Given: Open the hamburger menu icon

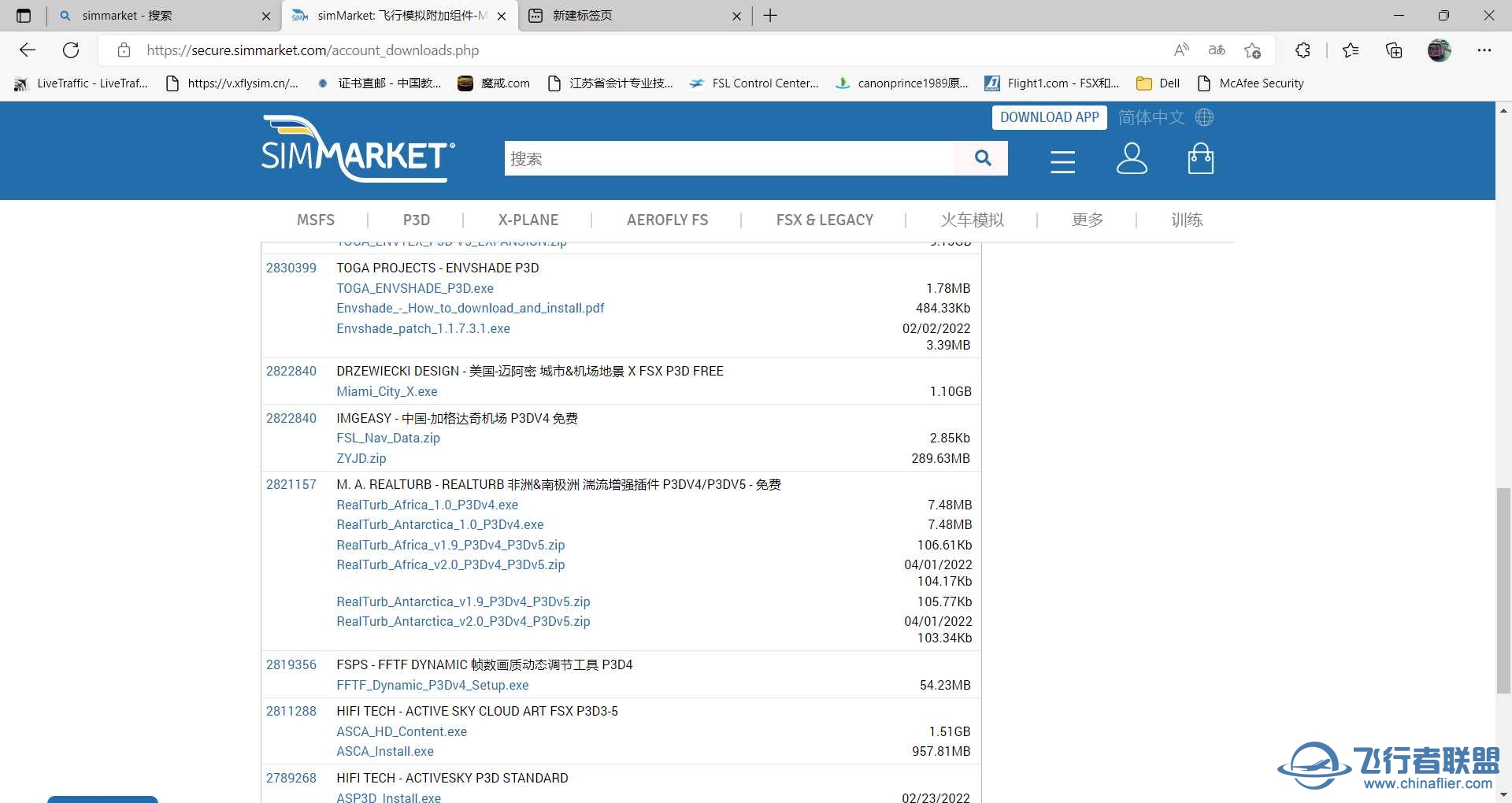Looking at the screenshot, I should point(1062,161).
